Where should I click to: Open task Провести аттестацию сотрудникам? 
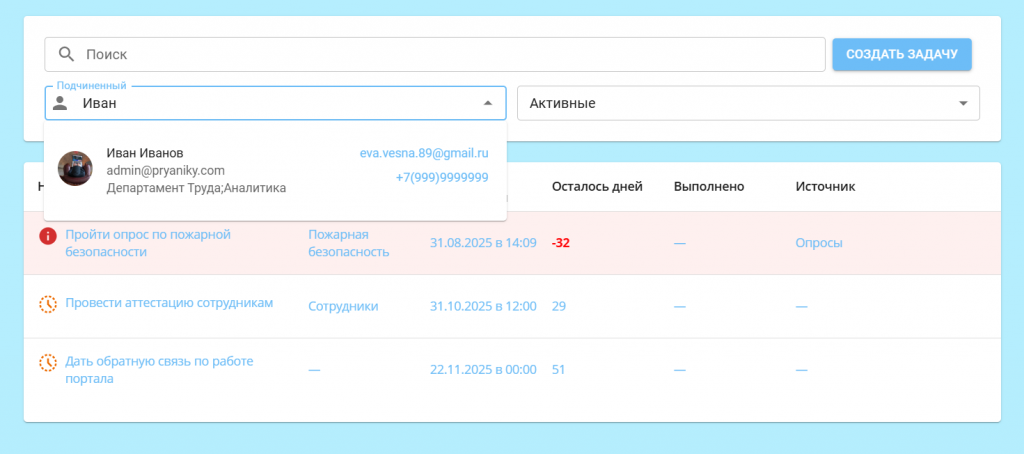169,302
